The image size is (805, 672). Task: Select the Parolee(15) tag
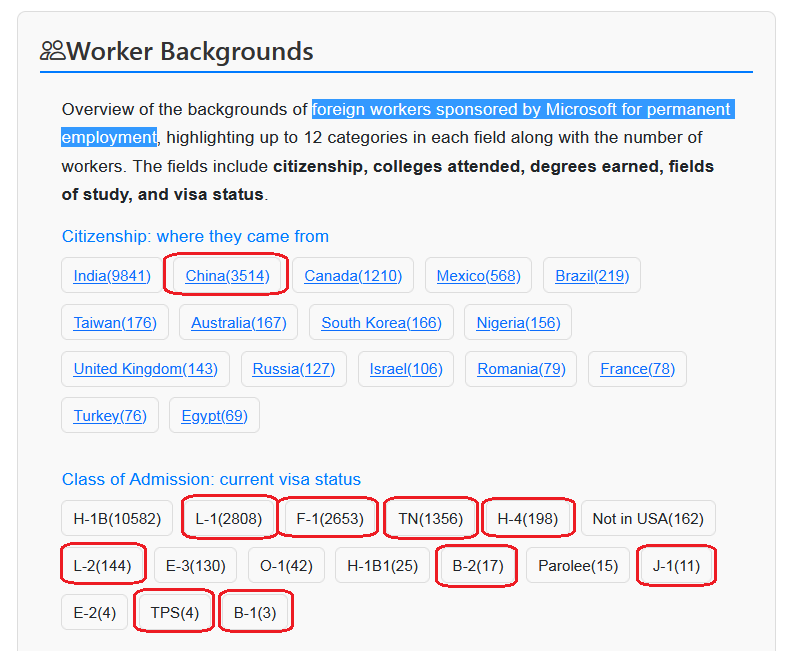[x=578, y=566]
